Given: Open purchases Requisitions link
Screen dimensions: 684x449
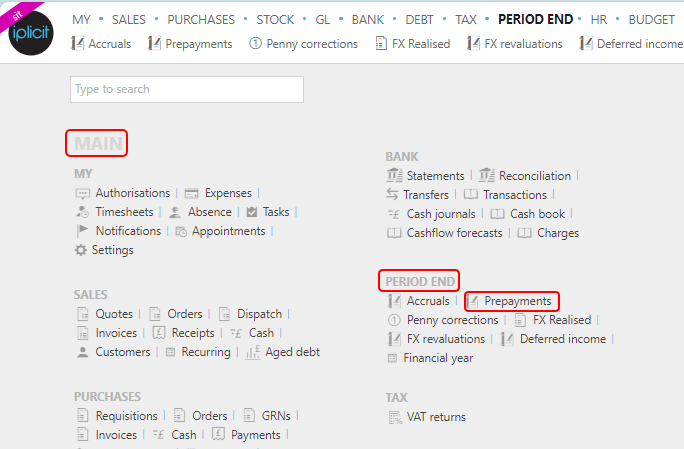Looking at the screenshot, I should coord(126,416).
